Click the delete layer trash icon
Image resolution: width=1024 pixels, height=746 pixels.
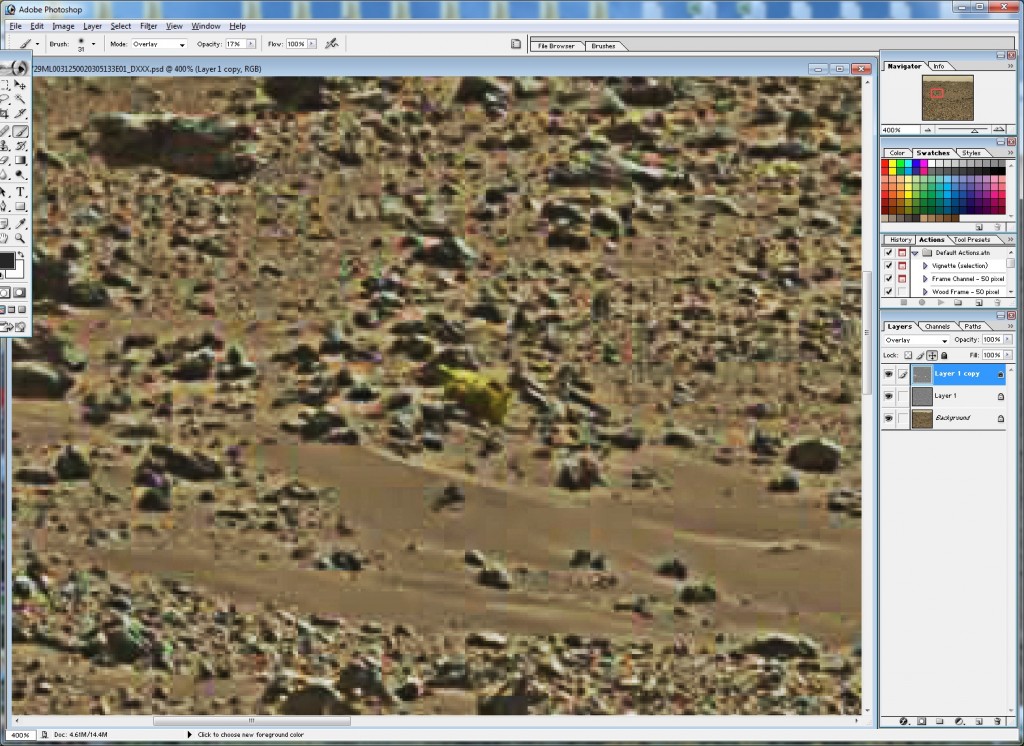pyautogui.click(x=995, y=720)
